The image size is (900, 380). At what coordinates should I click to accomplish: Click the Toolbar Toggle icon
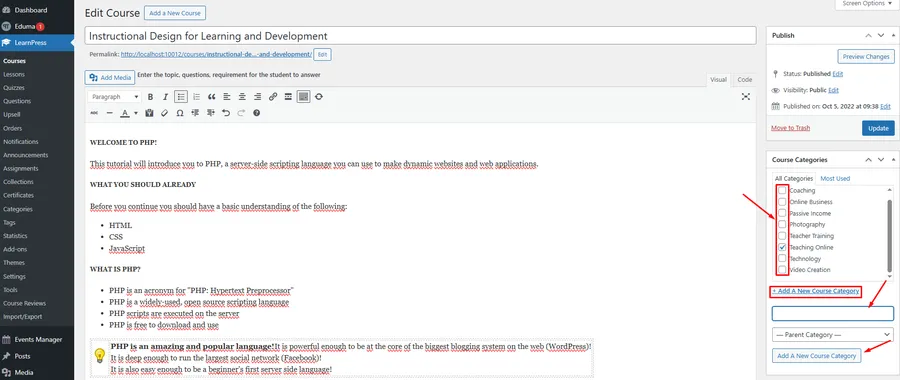click(304, 97)
